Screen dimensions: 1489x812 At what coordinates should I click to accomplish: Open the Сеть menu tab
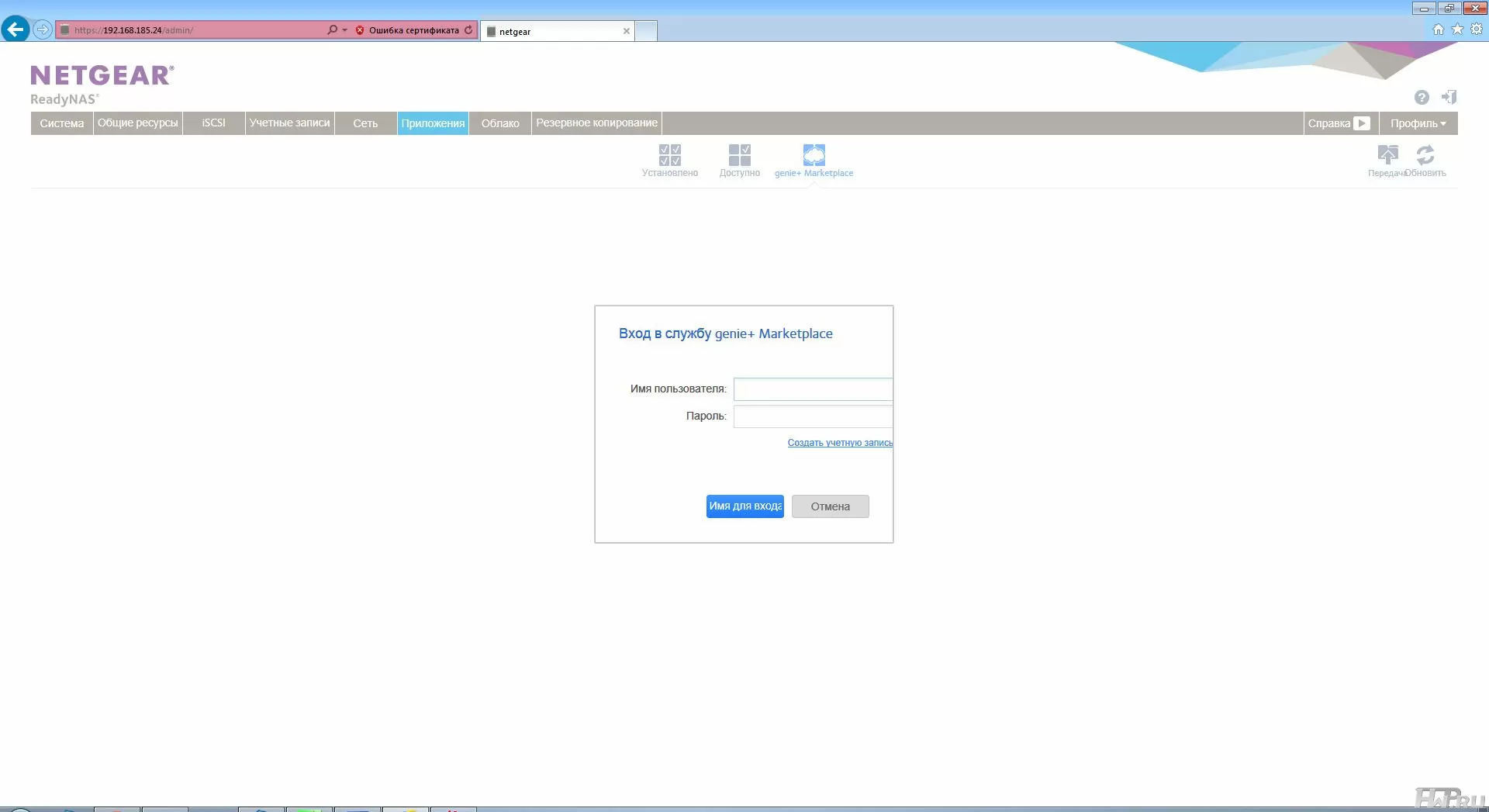tap(365, 123)
